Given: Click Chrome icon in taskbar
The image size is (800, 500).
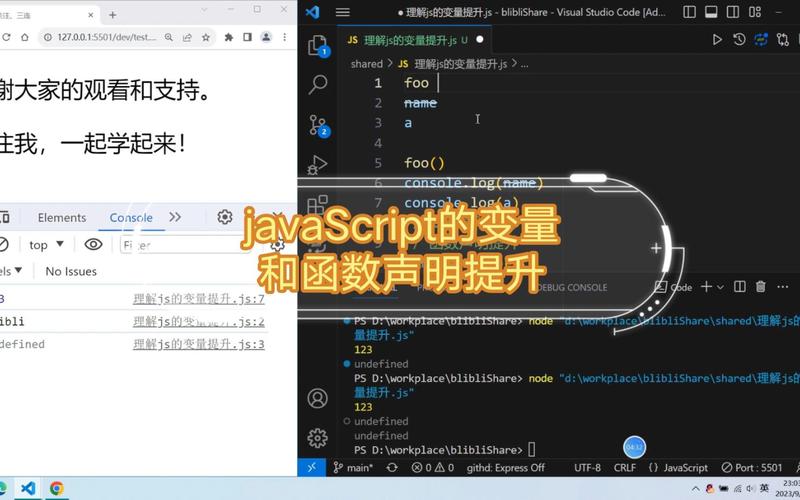Looking at the screenshot, I should pos(57,488).
